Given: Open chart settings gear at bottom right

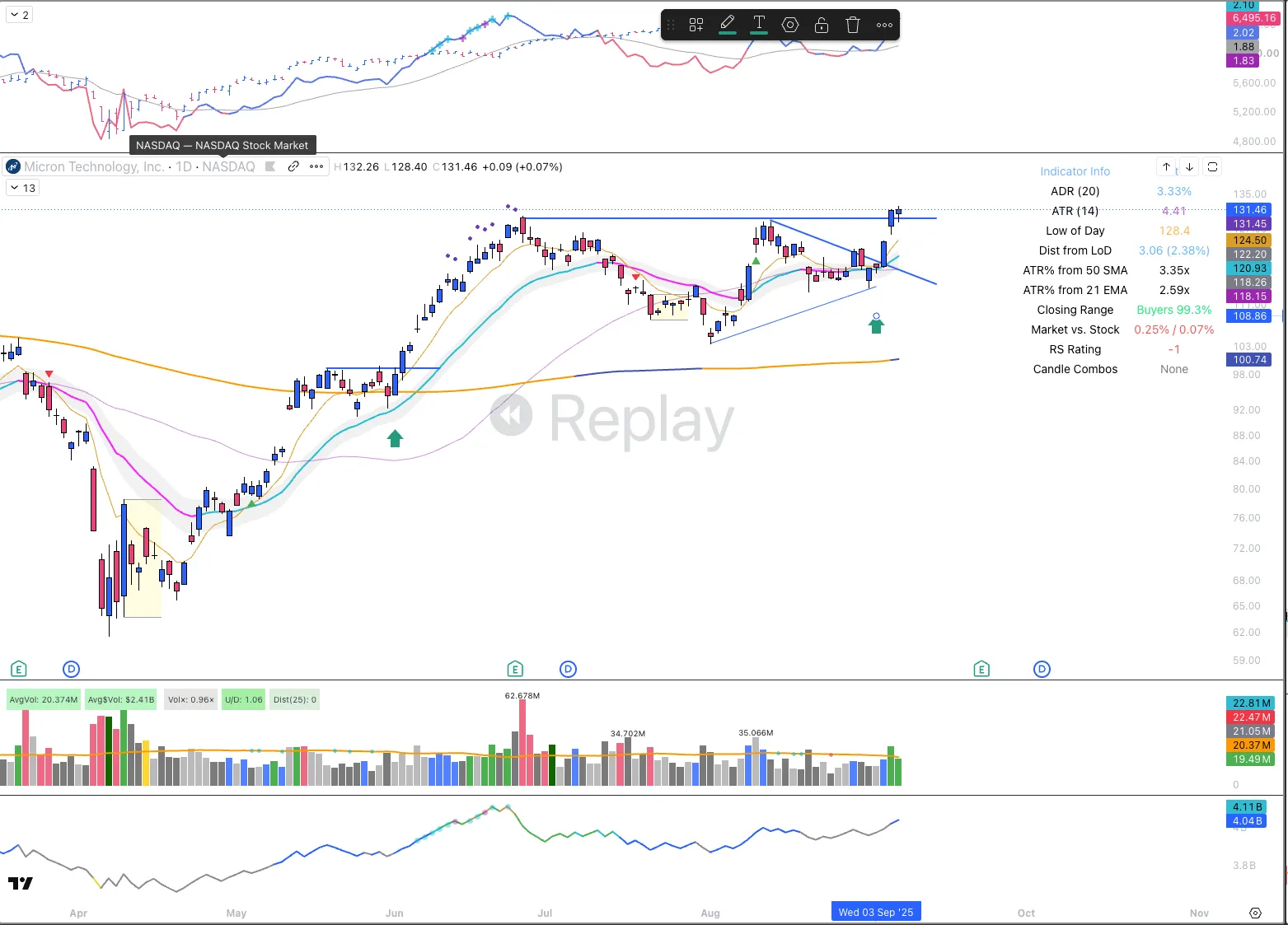Looking at the screenshot, I should 1255,913.
